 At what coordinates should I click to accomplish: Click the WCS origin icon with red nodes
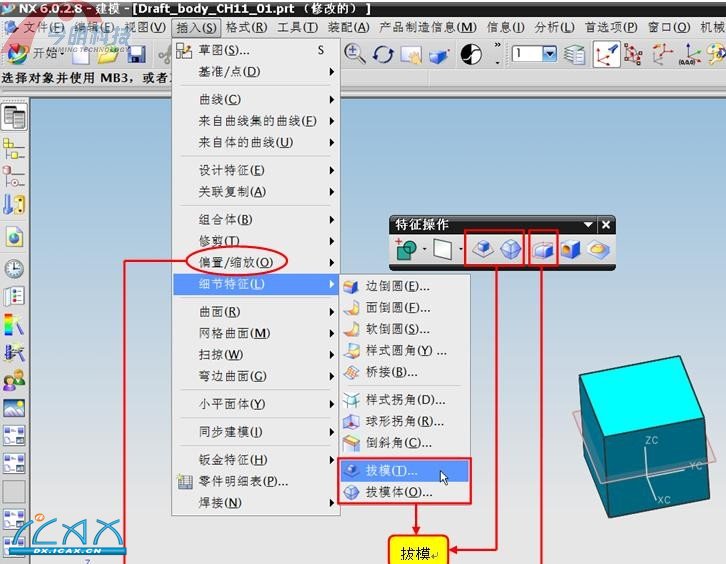633,54
